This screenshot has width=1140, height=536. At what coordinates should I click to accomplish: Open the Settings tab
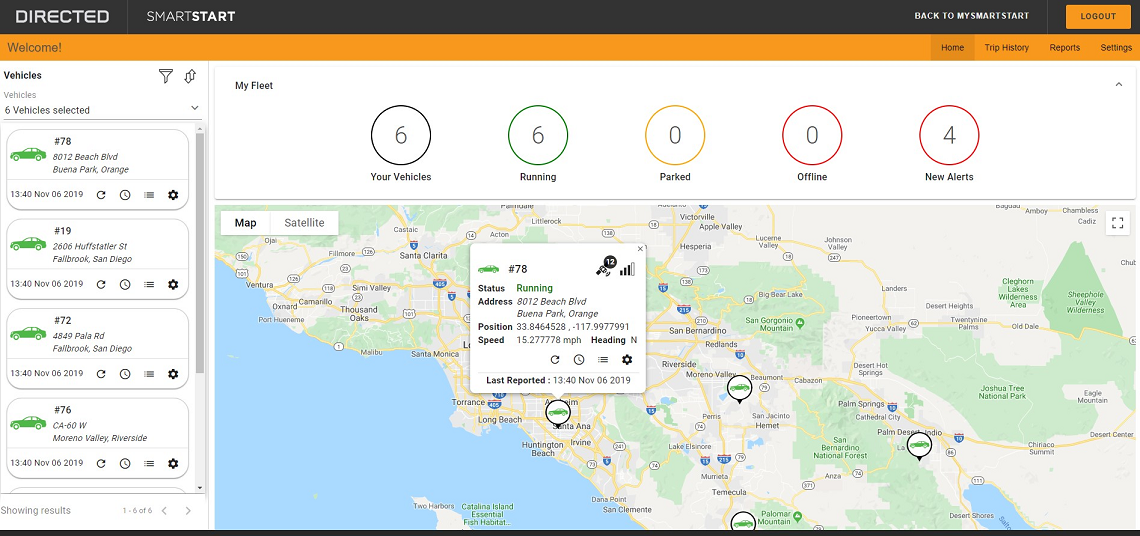[1116, 47]
